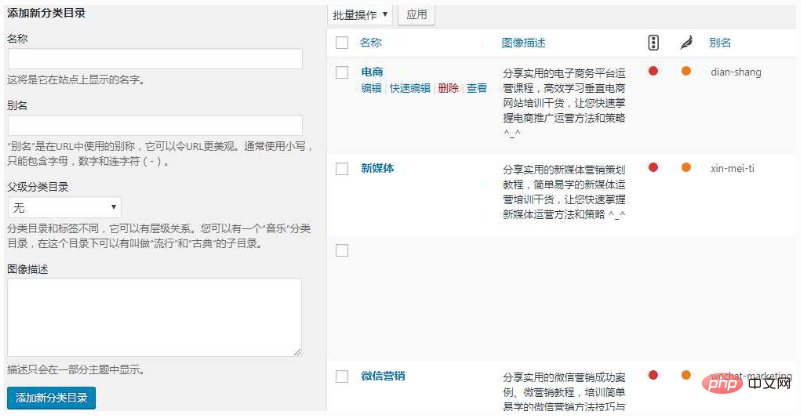Viewport: 801px width, 416px height.
Task: Check the box beside the 电商 category
Action: 342,72
